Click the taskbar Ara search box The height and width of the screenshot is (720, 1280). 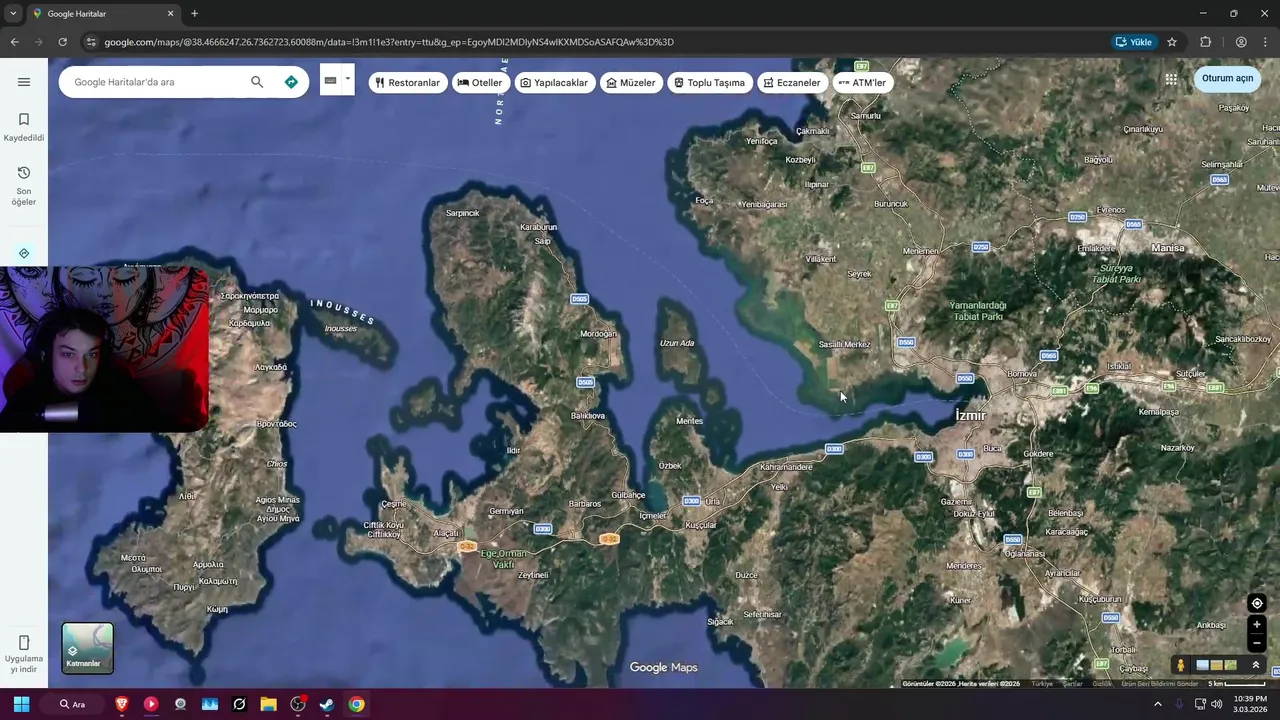[72, 704]
